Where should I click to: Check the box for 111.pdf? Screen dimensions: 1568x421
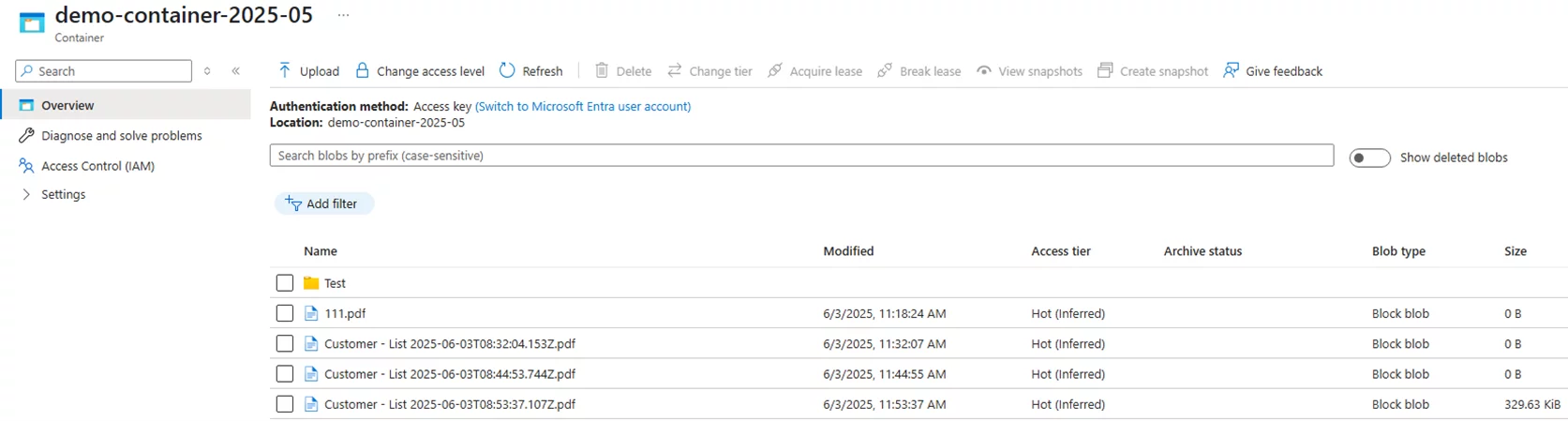click(285, 314)
